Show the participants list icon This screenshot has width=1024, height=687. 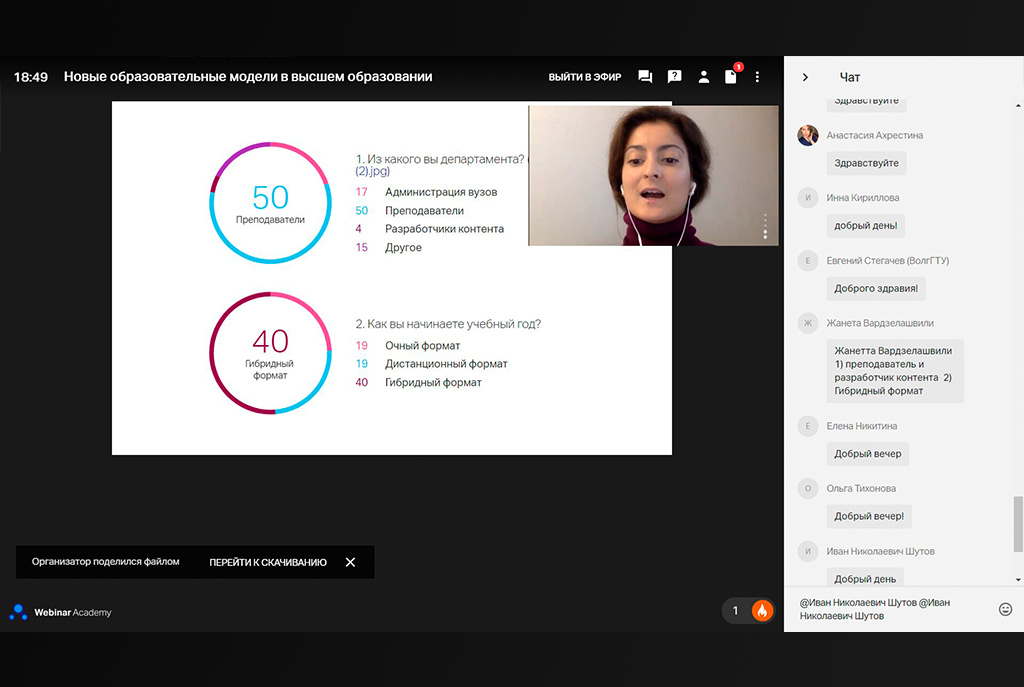[x=704, y=77]
